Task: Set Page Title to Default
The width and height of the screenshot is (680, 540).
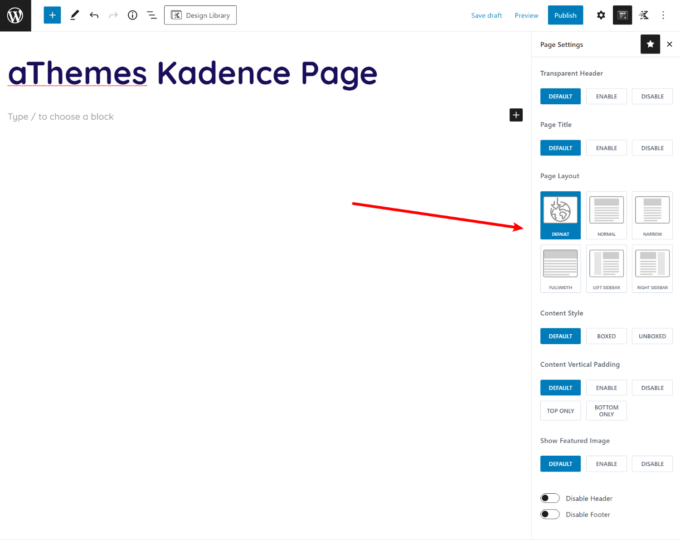Action: (560, 148)
